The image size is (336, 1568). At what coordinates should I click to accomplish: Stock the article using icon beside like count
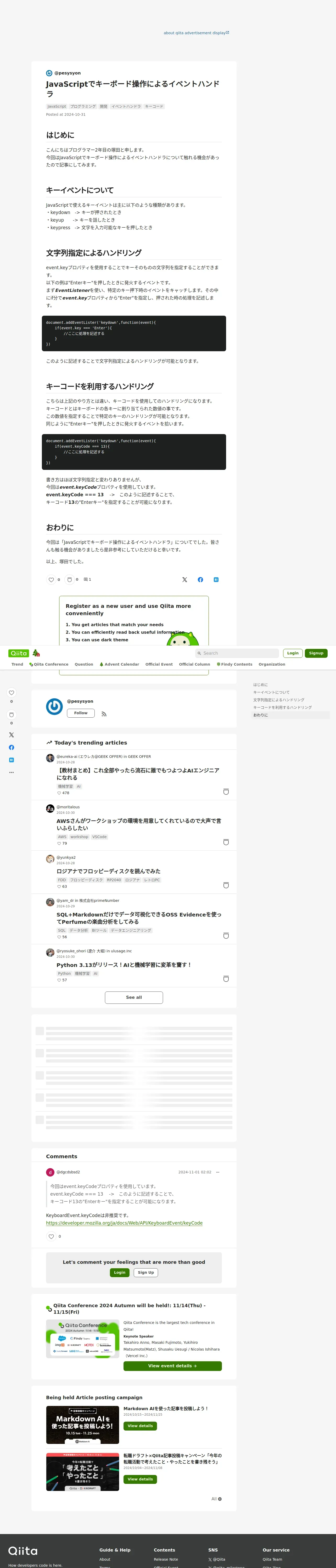[70, 579]
